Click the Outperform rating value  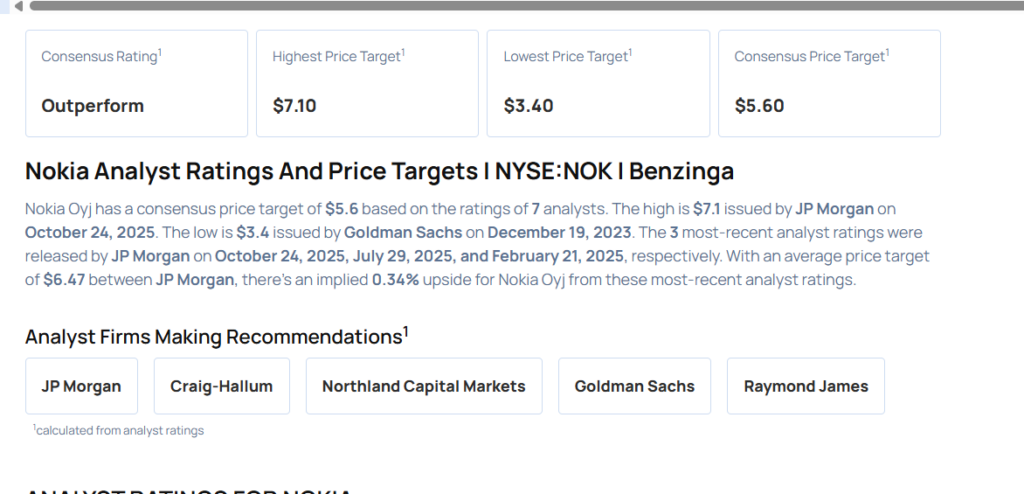click(92, 106)
